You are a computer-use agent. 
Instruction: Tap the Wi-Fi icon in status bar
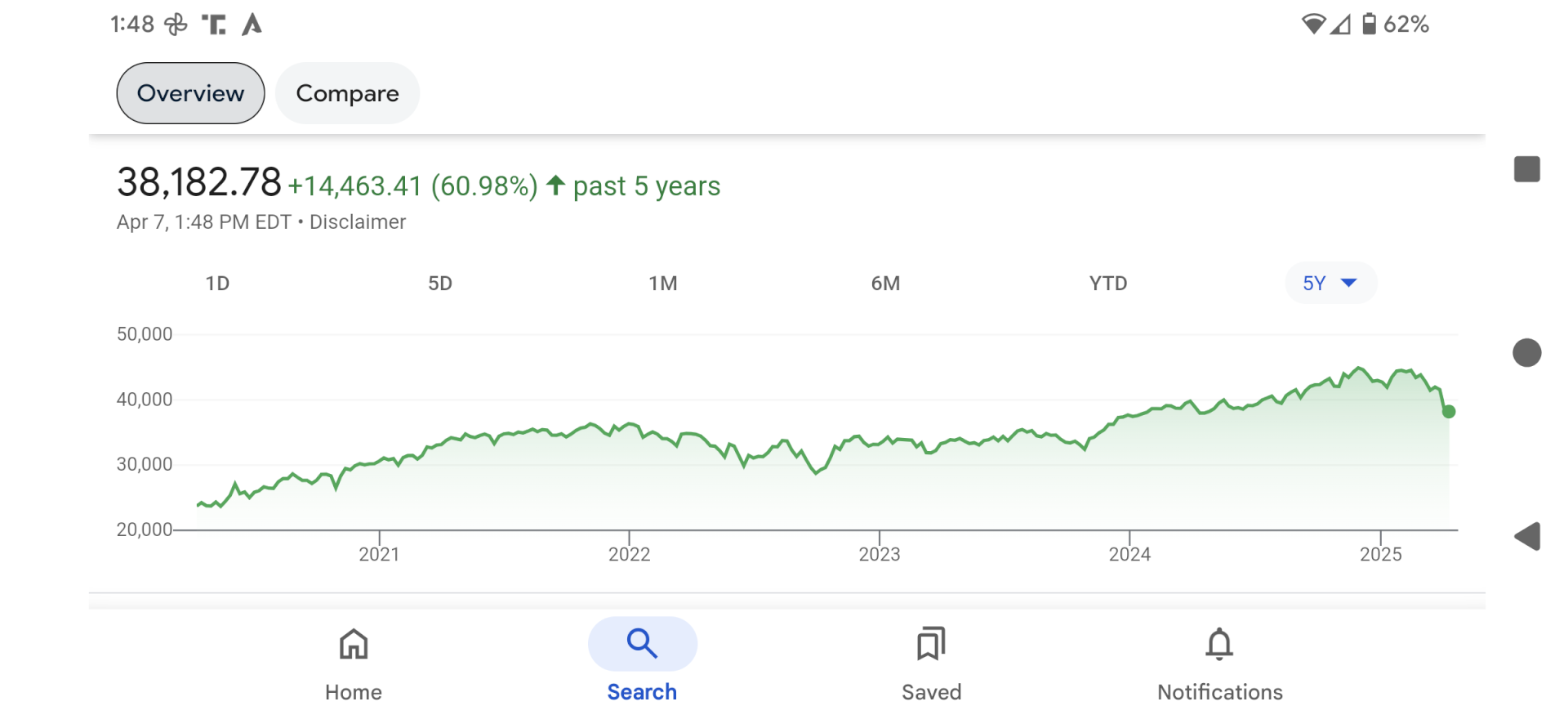(x=1312, y=24)
